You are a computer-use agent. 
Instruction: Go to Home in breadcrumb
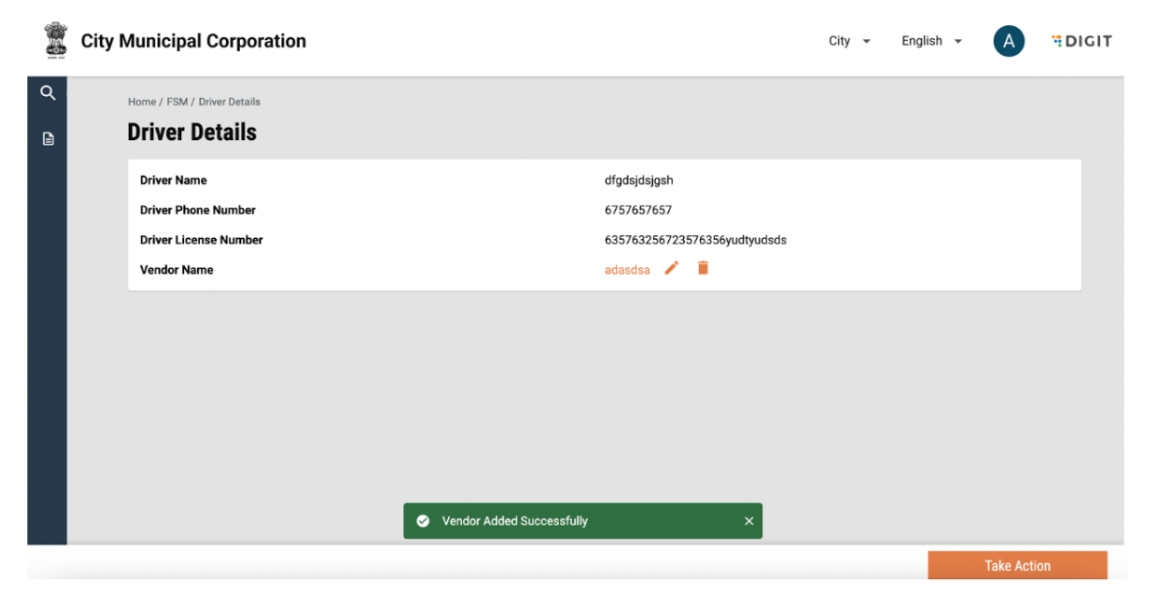[141, 102]
